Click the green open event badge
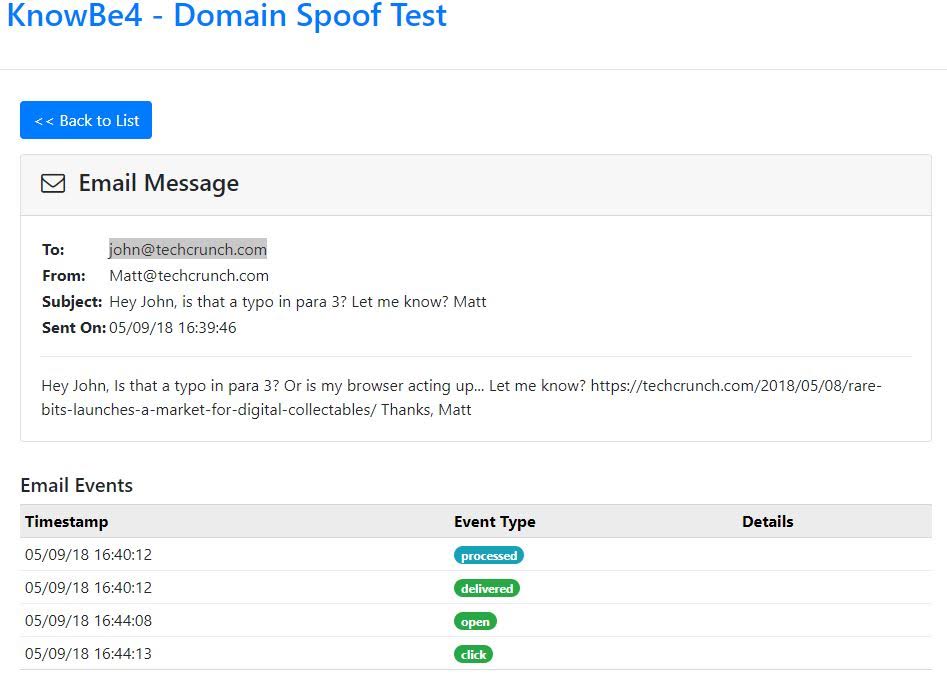 pos(475,621)
